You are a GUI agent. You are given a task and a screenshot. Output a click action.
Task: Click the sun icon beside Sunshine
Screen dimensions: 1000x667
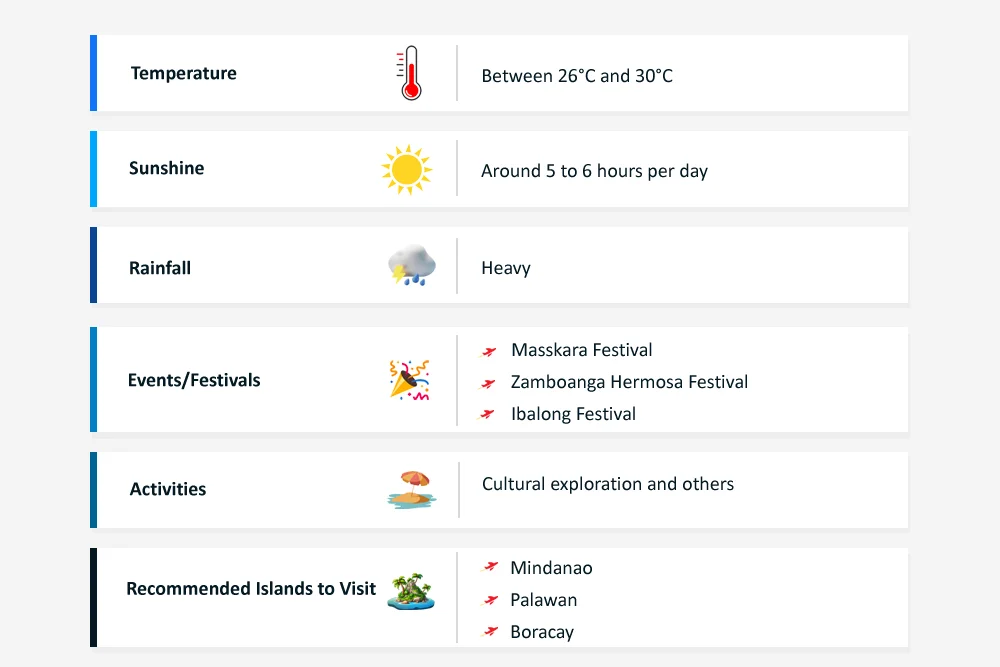click(x=406, y=170)
